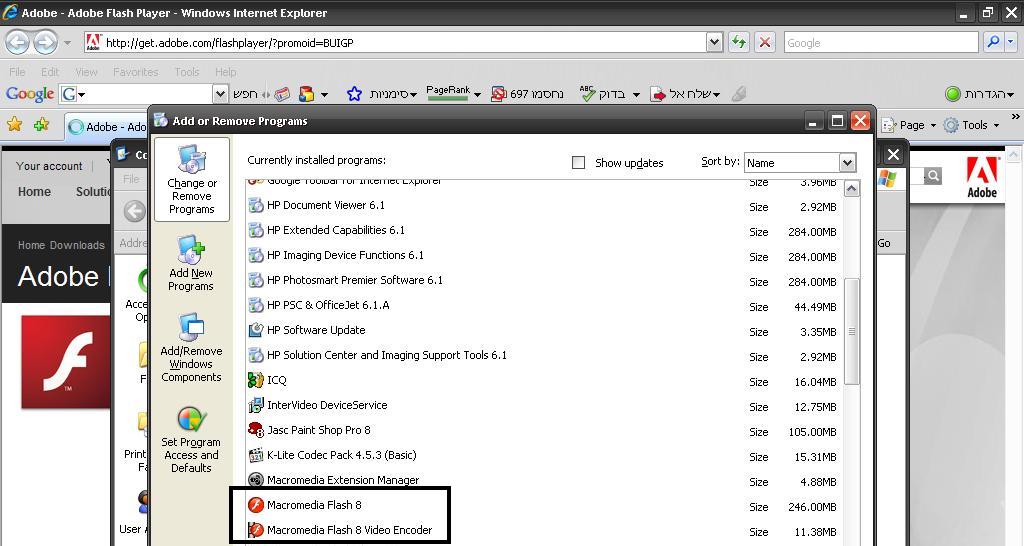Select the ICQ program entry
This screenshot has width=1024, height=546.
click(277, 380)
